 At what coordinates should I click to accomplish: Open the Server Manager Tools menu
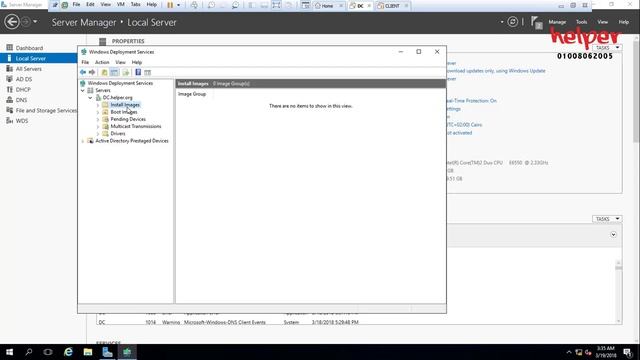click(x=581, y=22)
